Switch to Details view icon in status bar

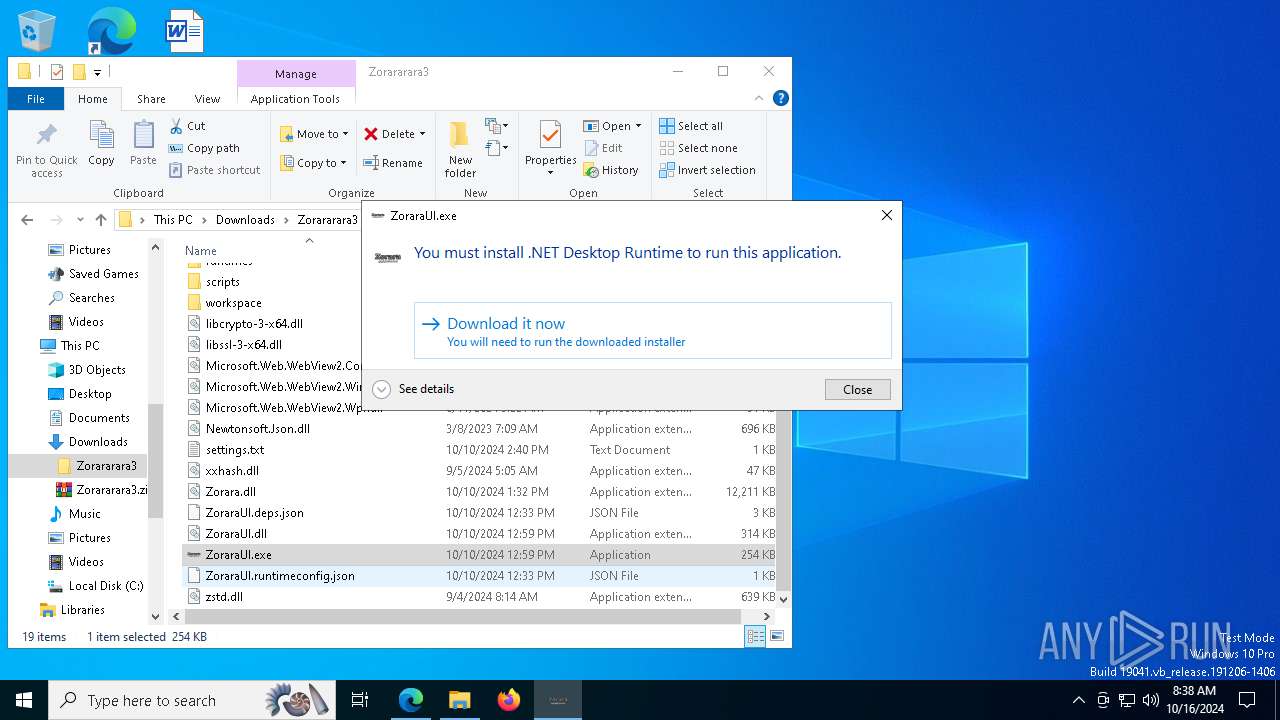[x=756, y=636]
